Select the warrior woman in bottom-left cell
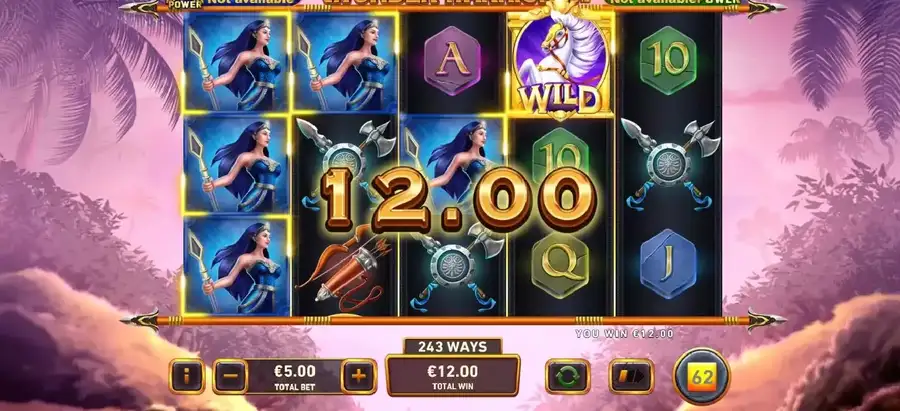 (236, 265)
